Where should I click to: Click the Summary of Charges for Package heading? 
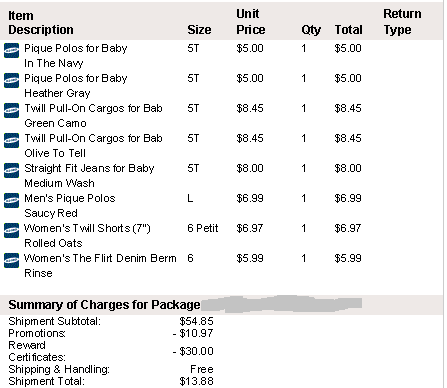tap(104, 305)
